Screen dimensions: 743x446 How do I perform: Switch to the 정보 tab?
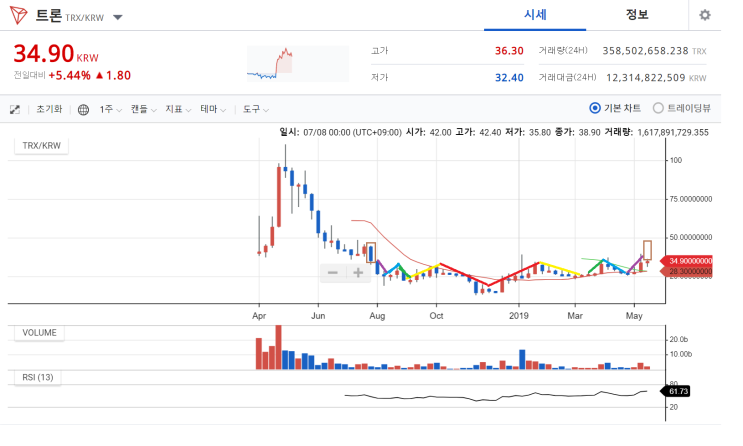[636, 15]
